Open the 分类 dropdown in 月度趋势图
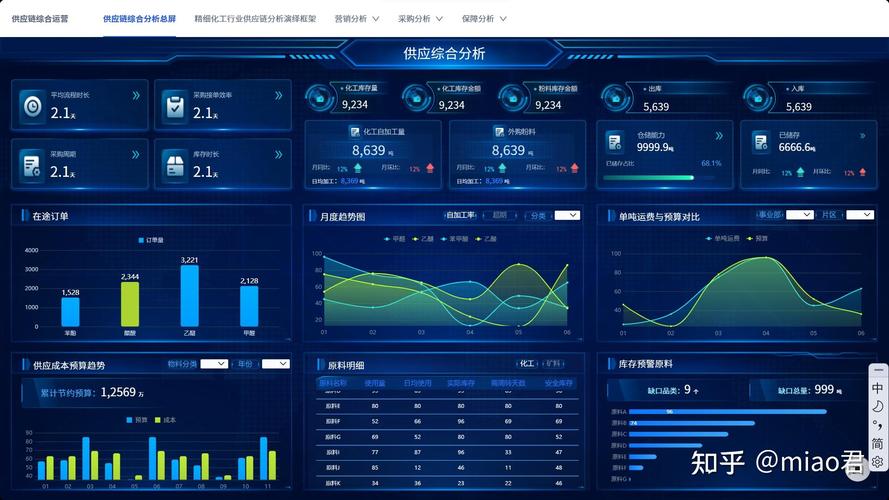The height and width of the screenshot is (500, 889). [567, 215]
